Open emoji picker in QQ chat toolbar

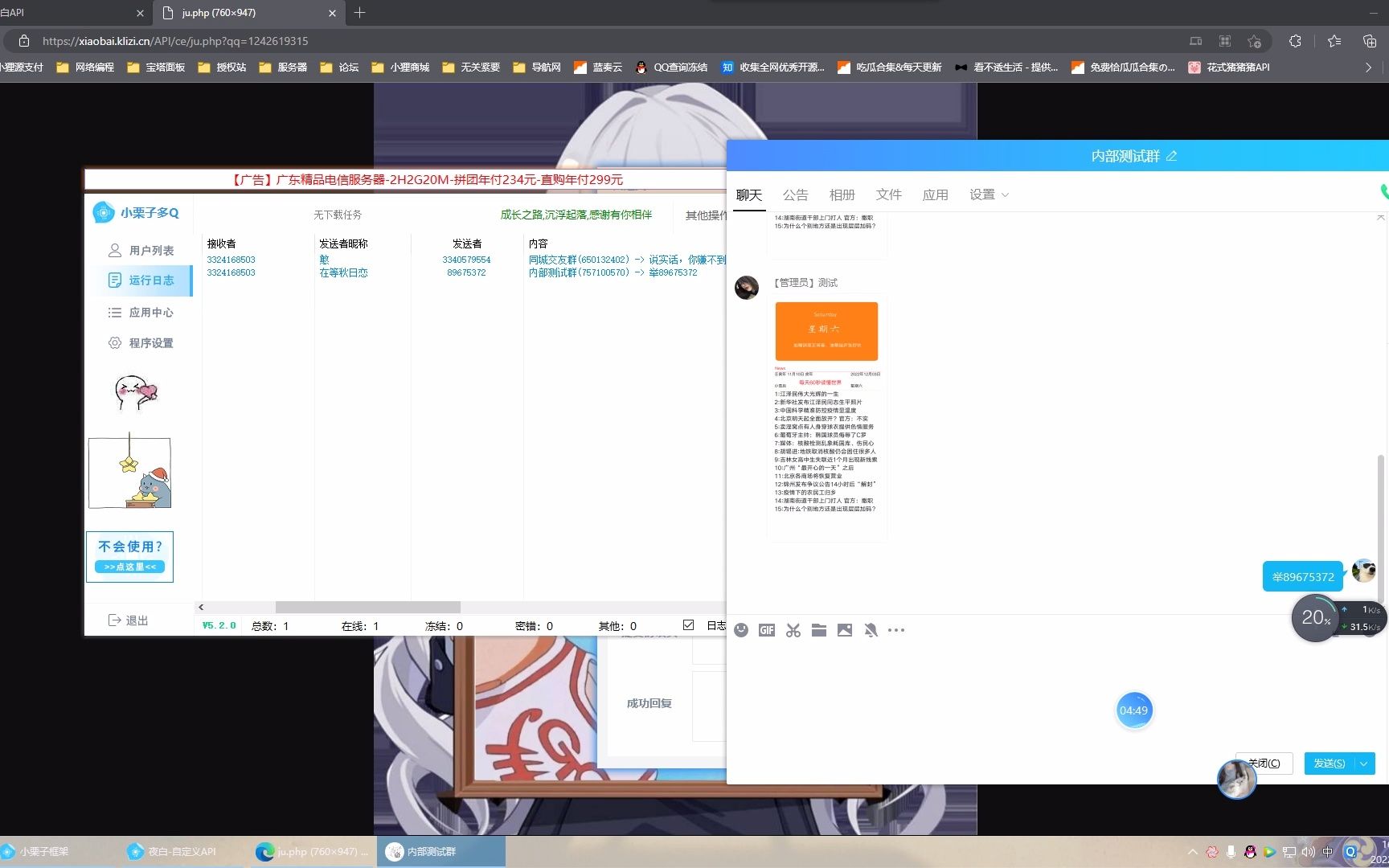[741, 630]
